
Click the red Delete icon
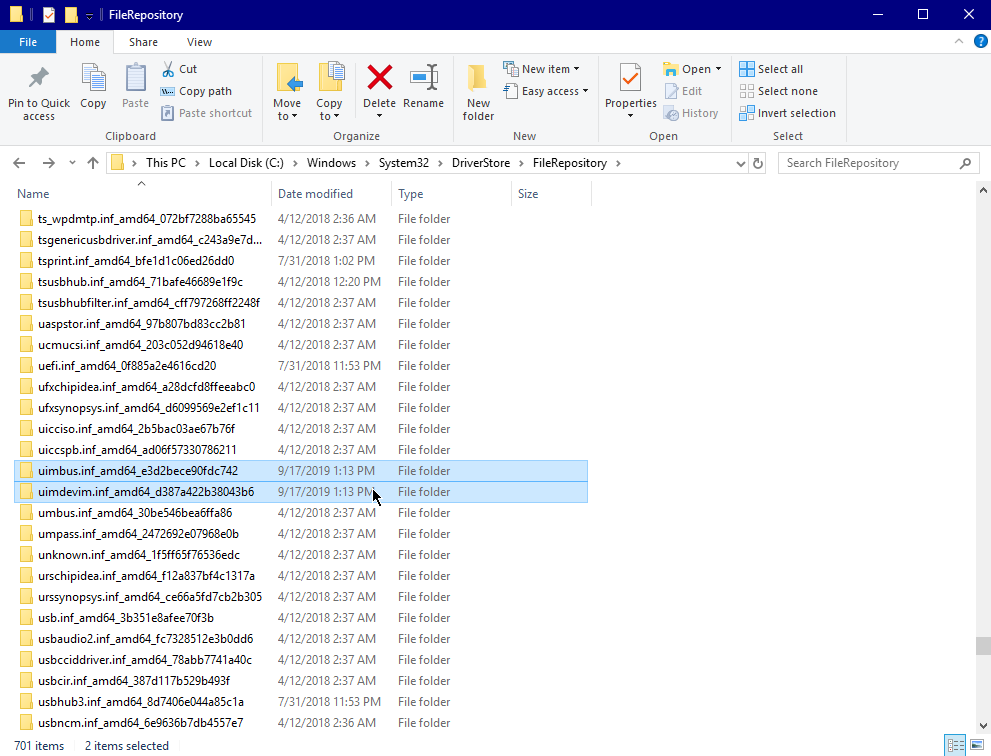(380, 78)
